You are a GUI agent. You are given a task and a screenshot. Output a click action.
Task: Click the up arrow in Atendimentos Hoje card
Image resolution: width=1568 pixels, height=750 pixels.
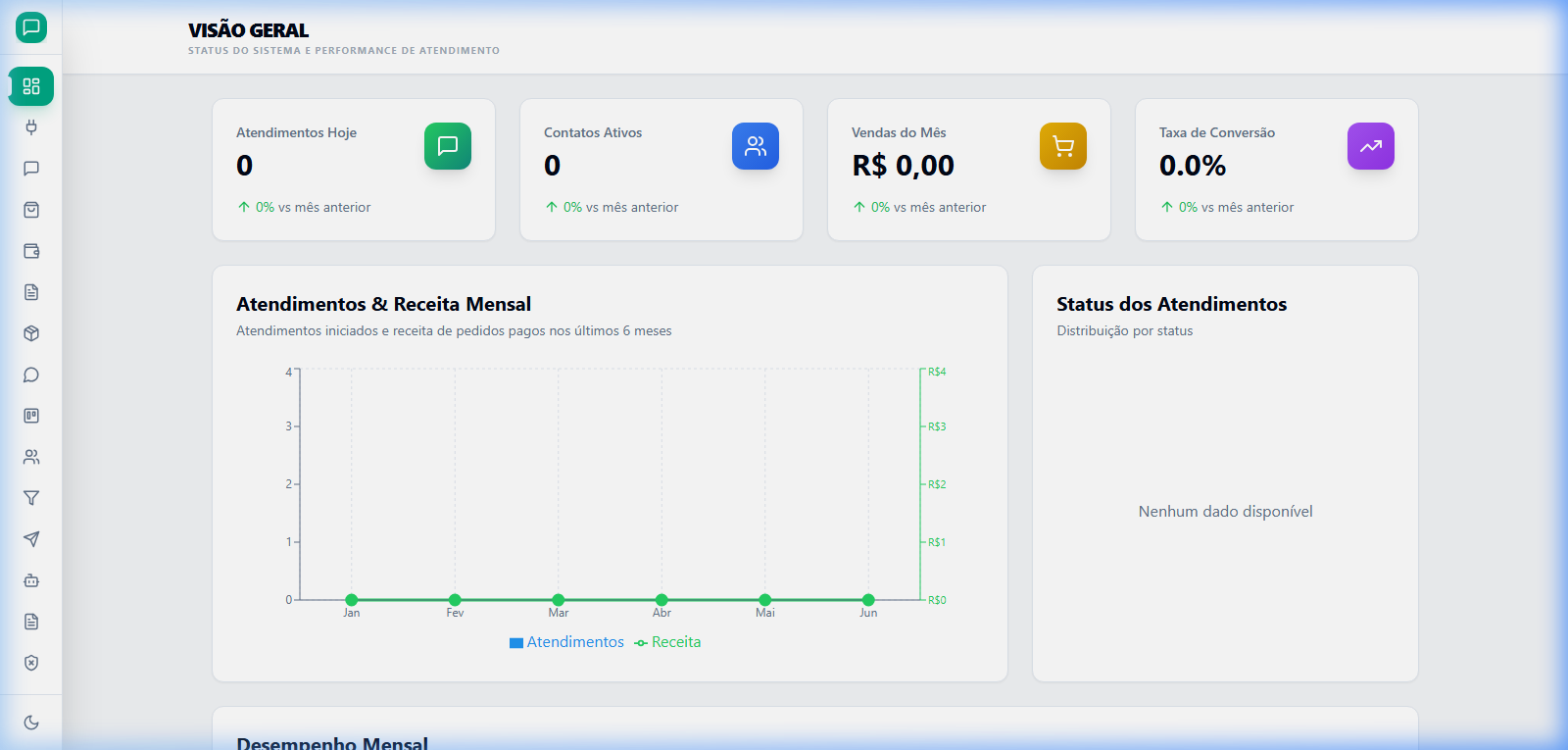click(x=244, y=207)
